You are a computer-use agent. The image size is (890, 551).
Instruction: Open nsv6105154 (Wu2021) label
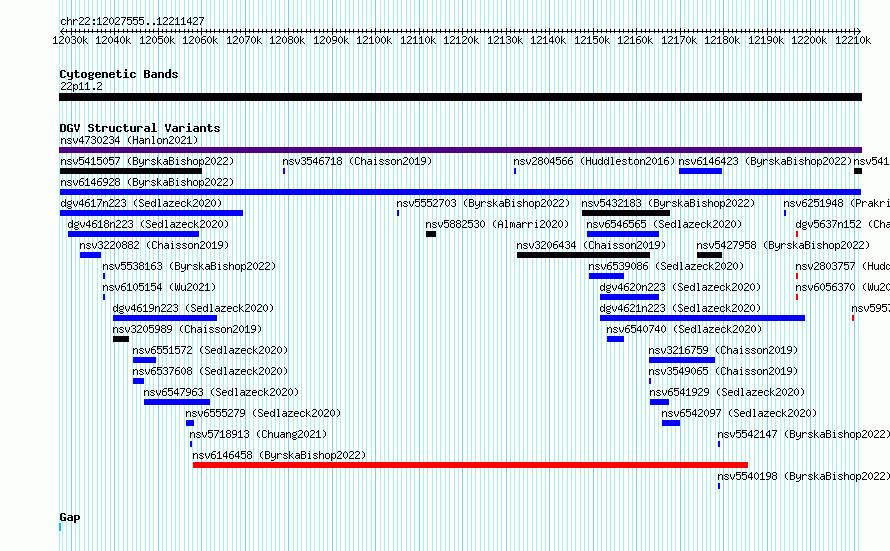(x=159, y=287)
